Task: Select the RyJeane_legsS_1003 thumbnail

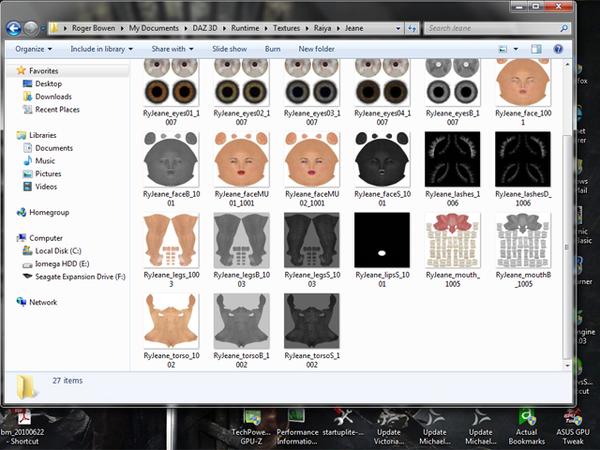Action: click(312, 240)
